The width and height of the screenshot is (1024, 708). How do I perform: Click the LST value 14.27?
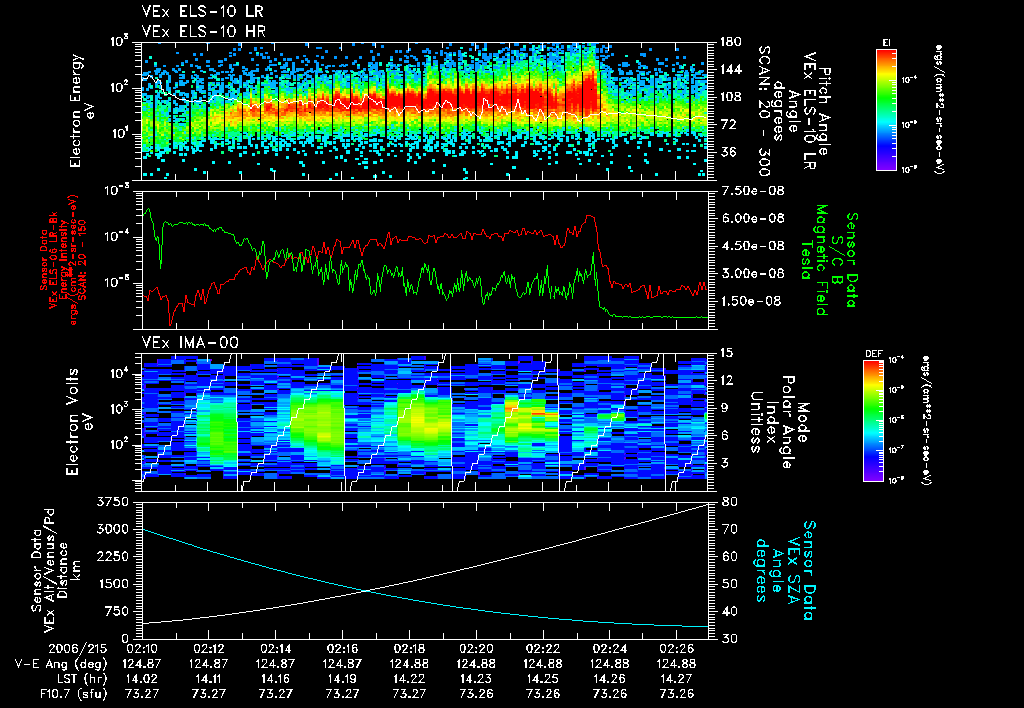pos(677,679)
